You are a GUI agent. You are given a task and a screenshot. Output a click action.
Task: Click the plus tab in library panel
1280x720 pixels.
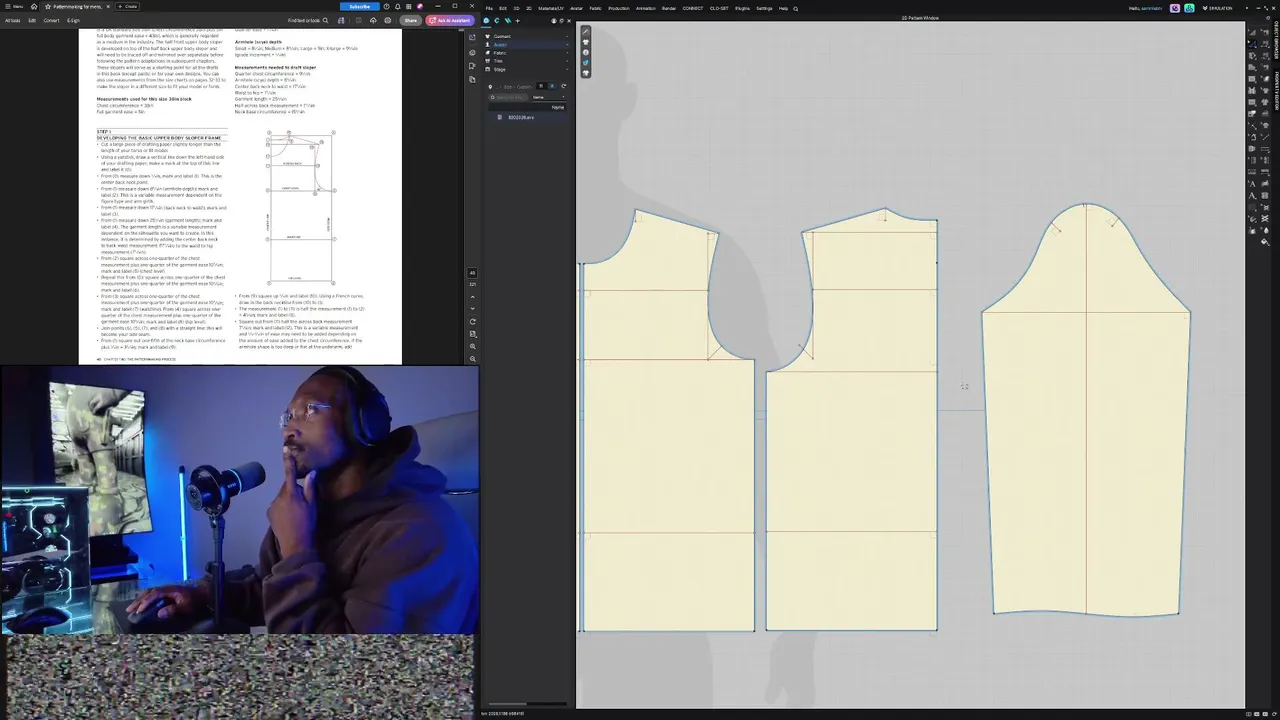coord(517,21)
